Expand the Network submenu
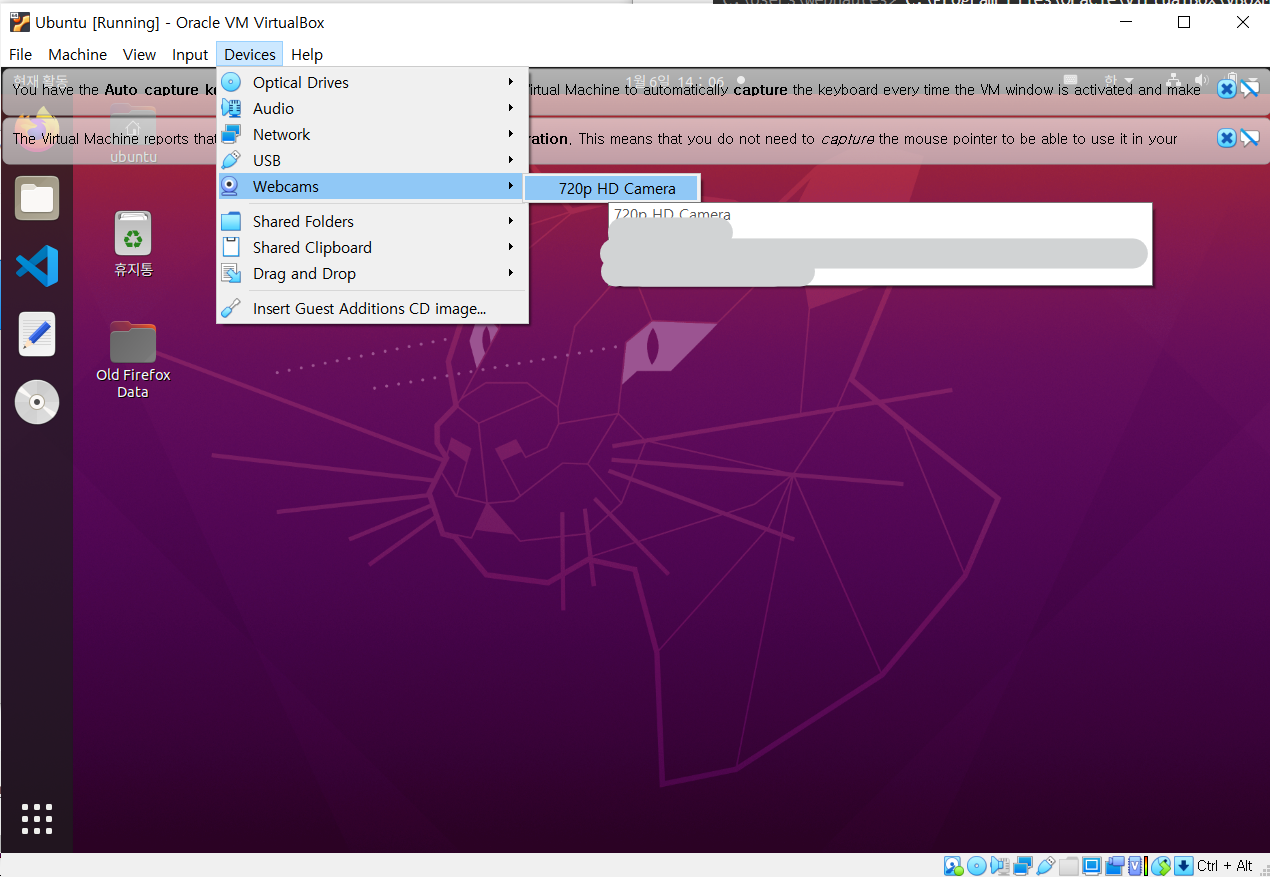The width and height of the screenshot is (1270, 877). 372,134
